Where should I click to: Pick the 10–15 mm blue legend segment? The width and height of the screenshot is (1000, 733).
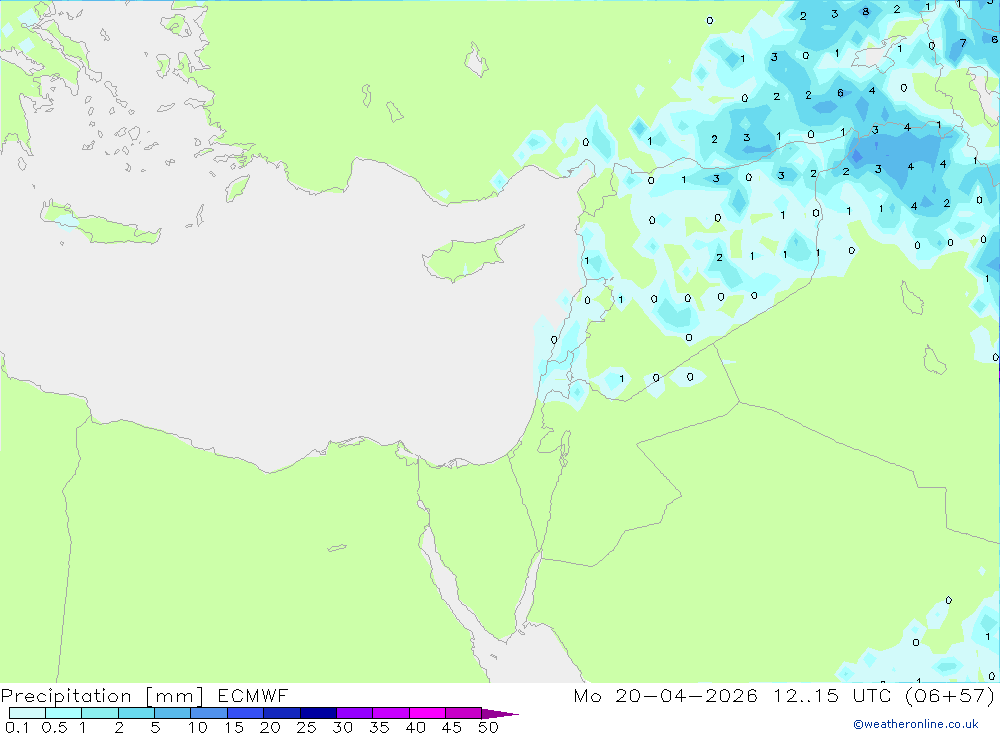click(x=209, y=713)
